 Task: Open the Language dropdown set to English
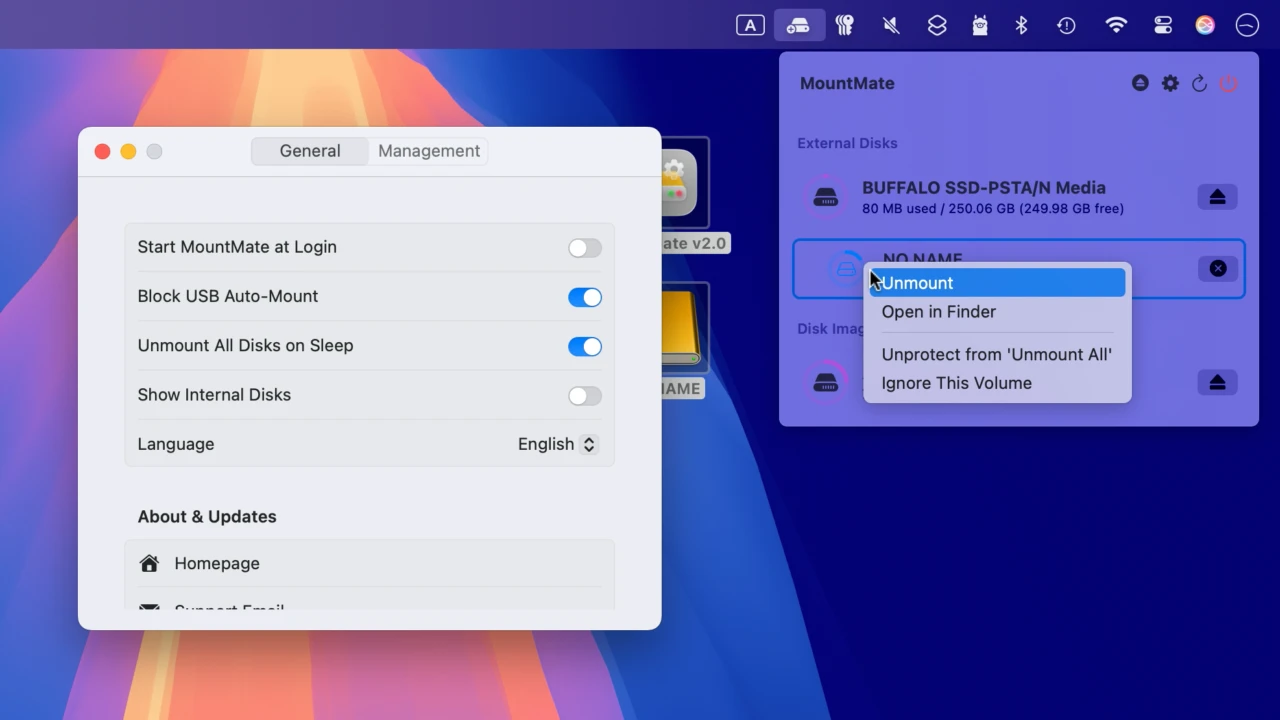click(x=557, y=444)
